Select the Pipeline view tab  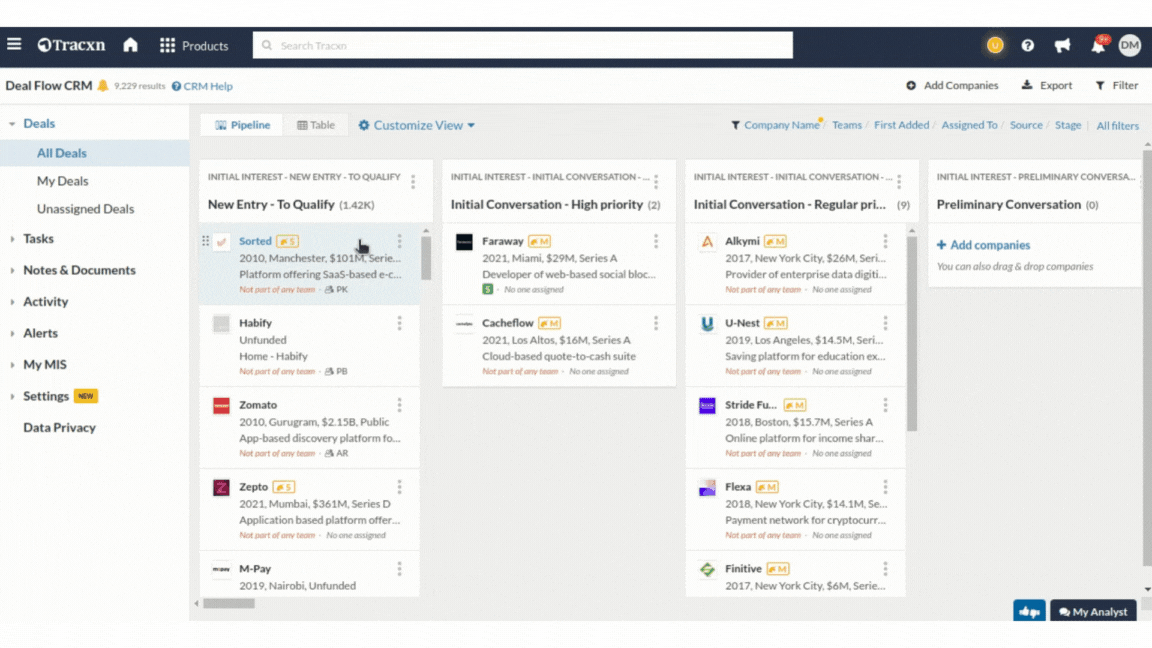pos(243,125)
